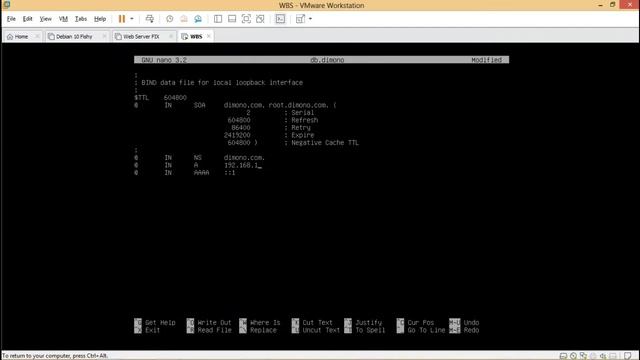The height and width of the screenshot is (360, 640).
Task: Click the 86400 Retry value
Action: coord(241,128)
